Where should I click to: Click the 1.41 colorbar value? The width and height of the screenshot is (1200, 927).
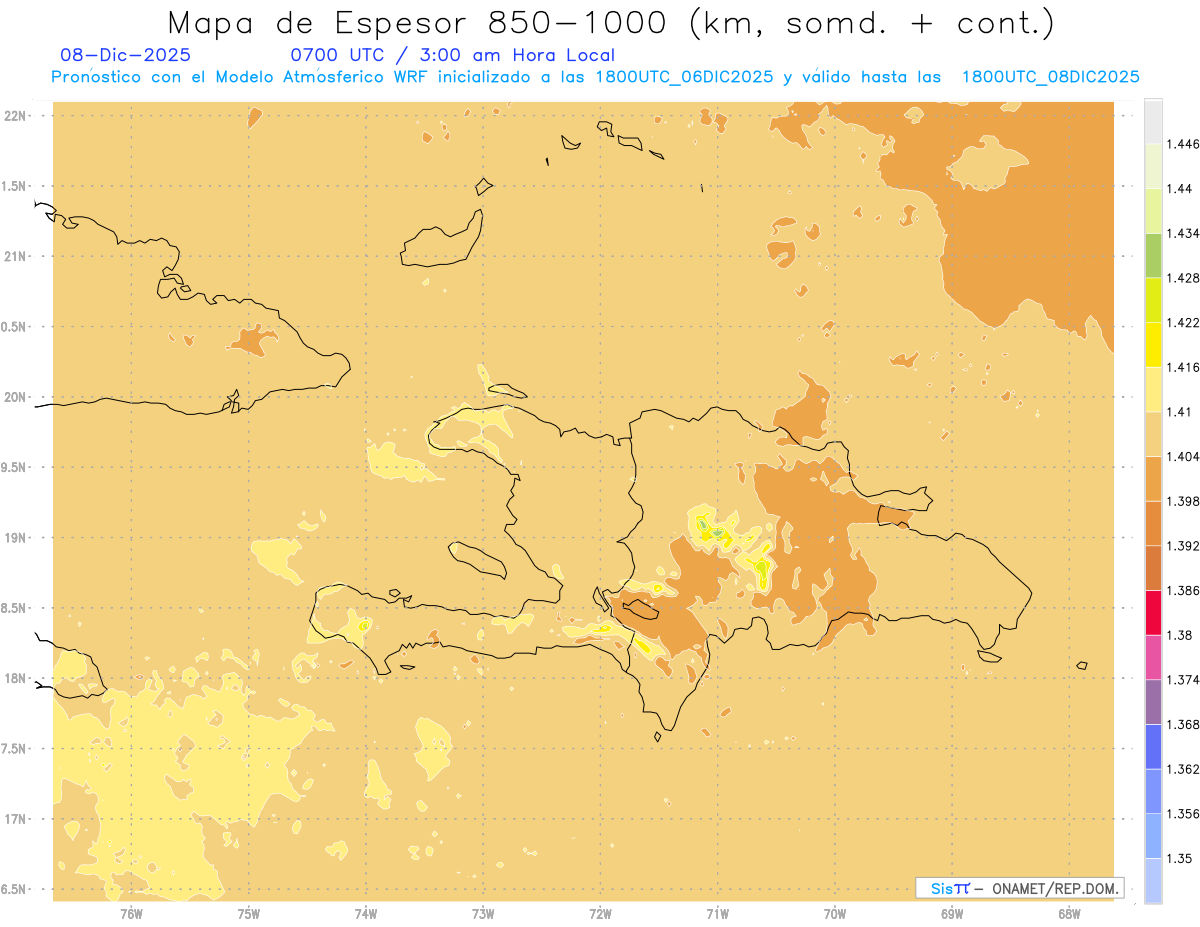1180,411
